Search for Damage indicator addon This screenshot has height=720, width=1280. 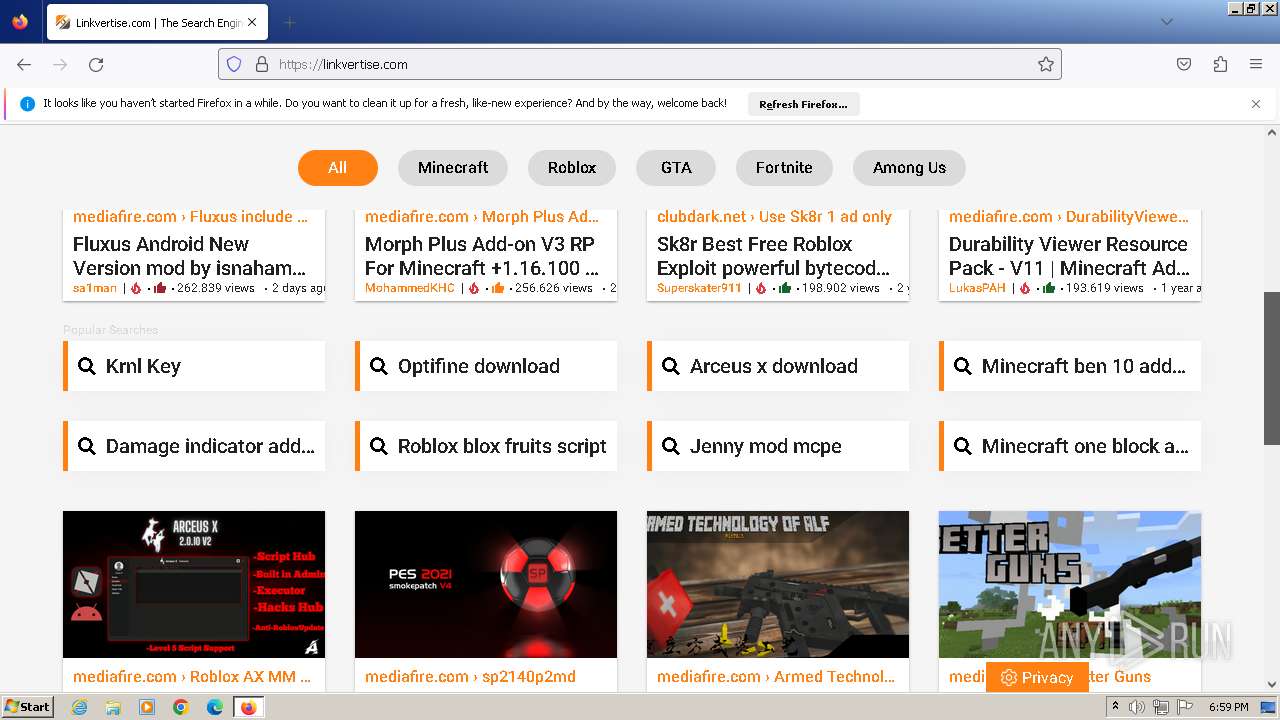(194, 446)
